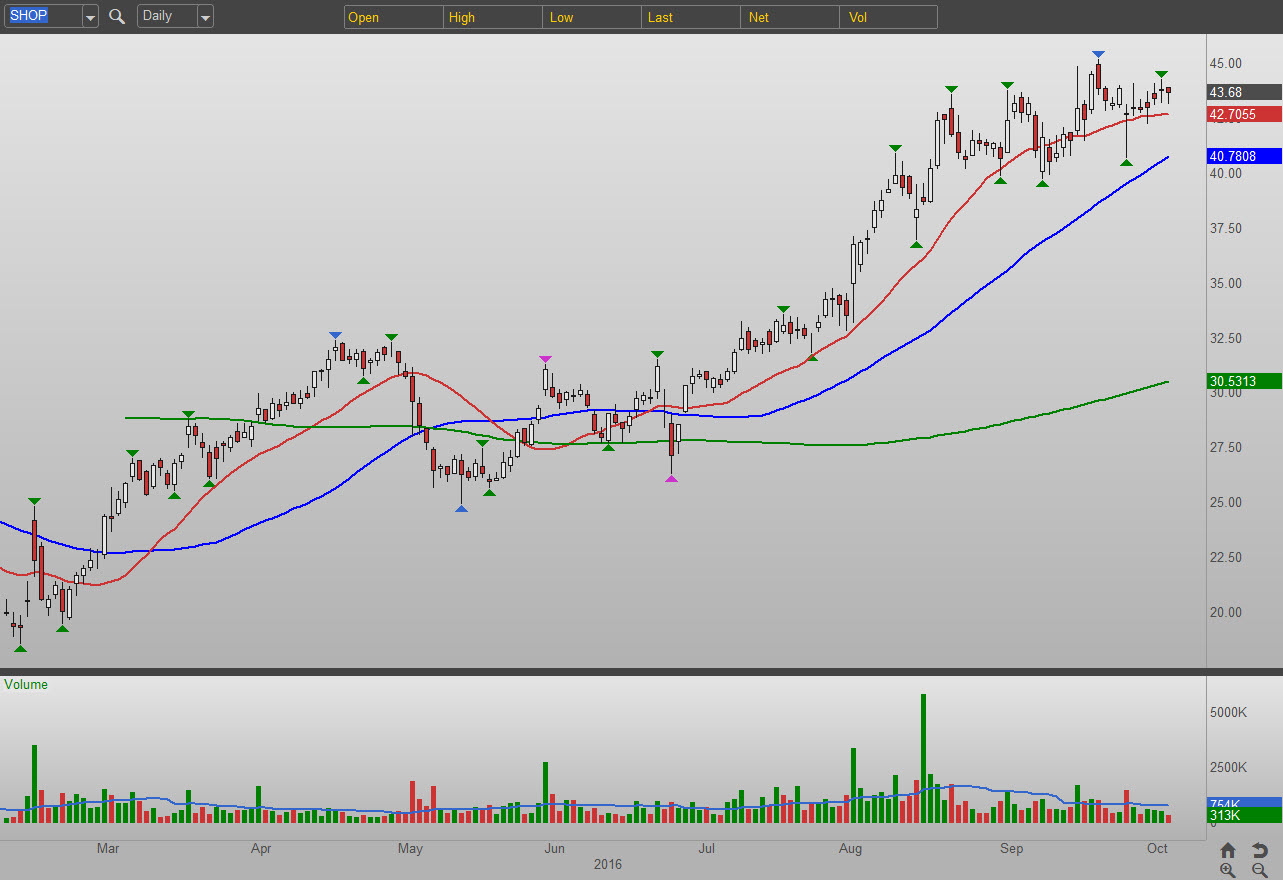Zoom out with the minus magnifier
Screen dimensions: 1283x880
1259,870
